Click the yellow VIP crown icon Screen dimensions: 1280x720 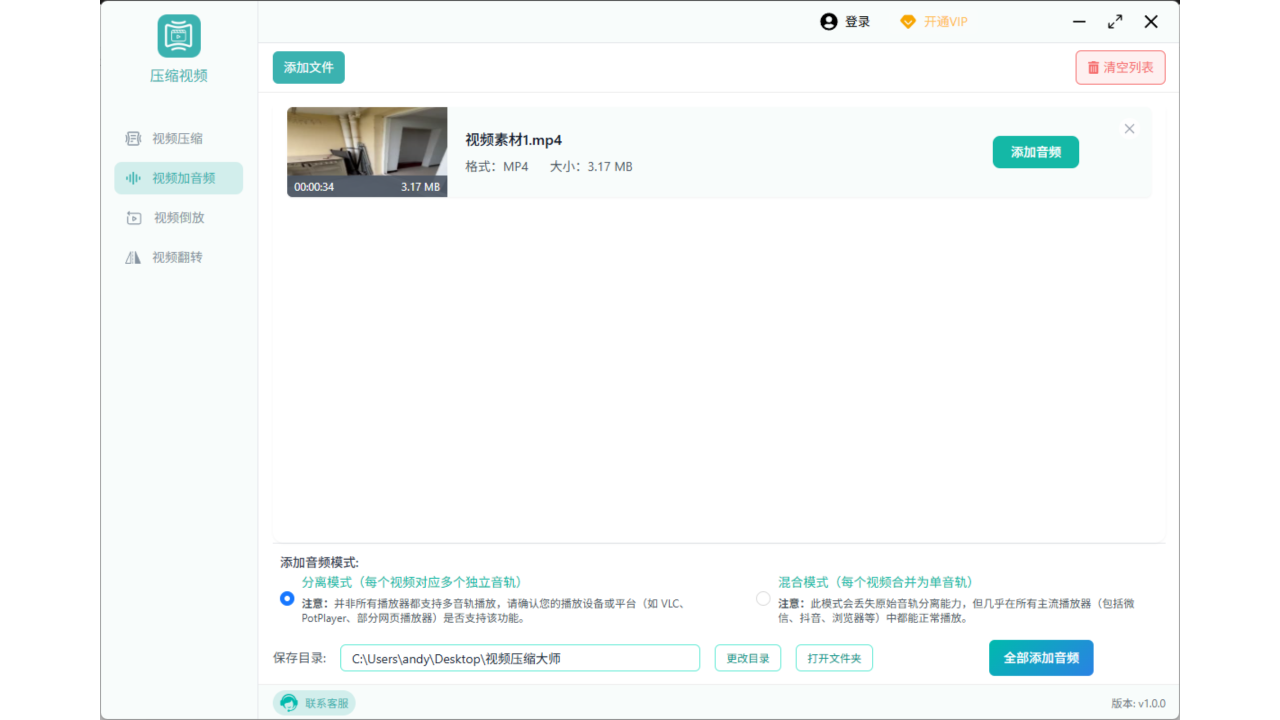tap(907, 21)
